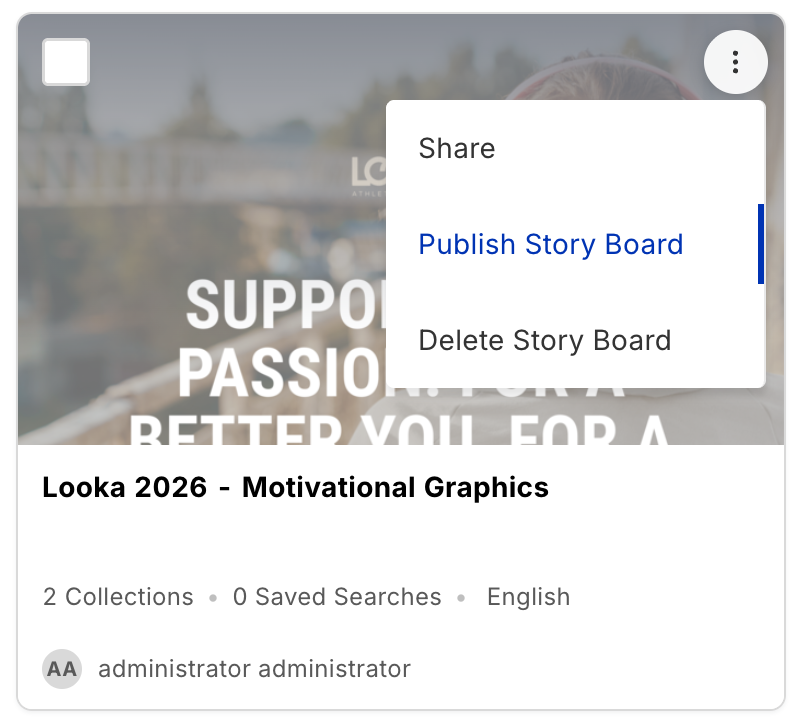This screenshot has height=724, width=800.
Task: Click the PASSION headline text on cover
Action: 282,373
